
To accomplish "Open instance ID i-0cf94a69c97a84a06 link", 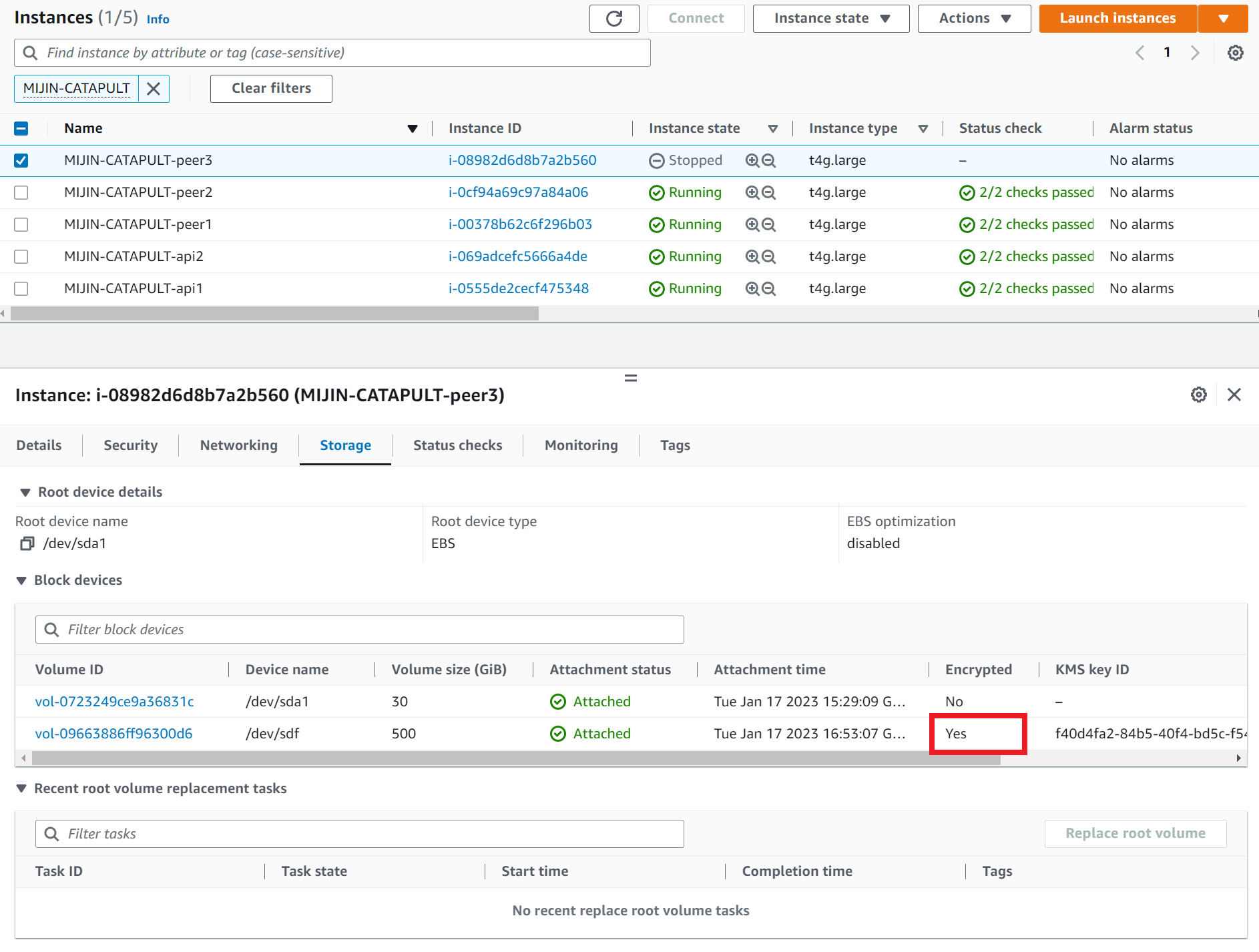I will pyautogui.click(x=518, y=192).
